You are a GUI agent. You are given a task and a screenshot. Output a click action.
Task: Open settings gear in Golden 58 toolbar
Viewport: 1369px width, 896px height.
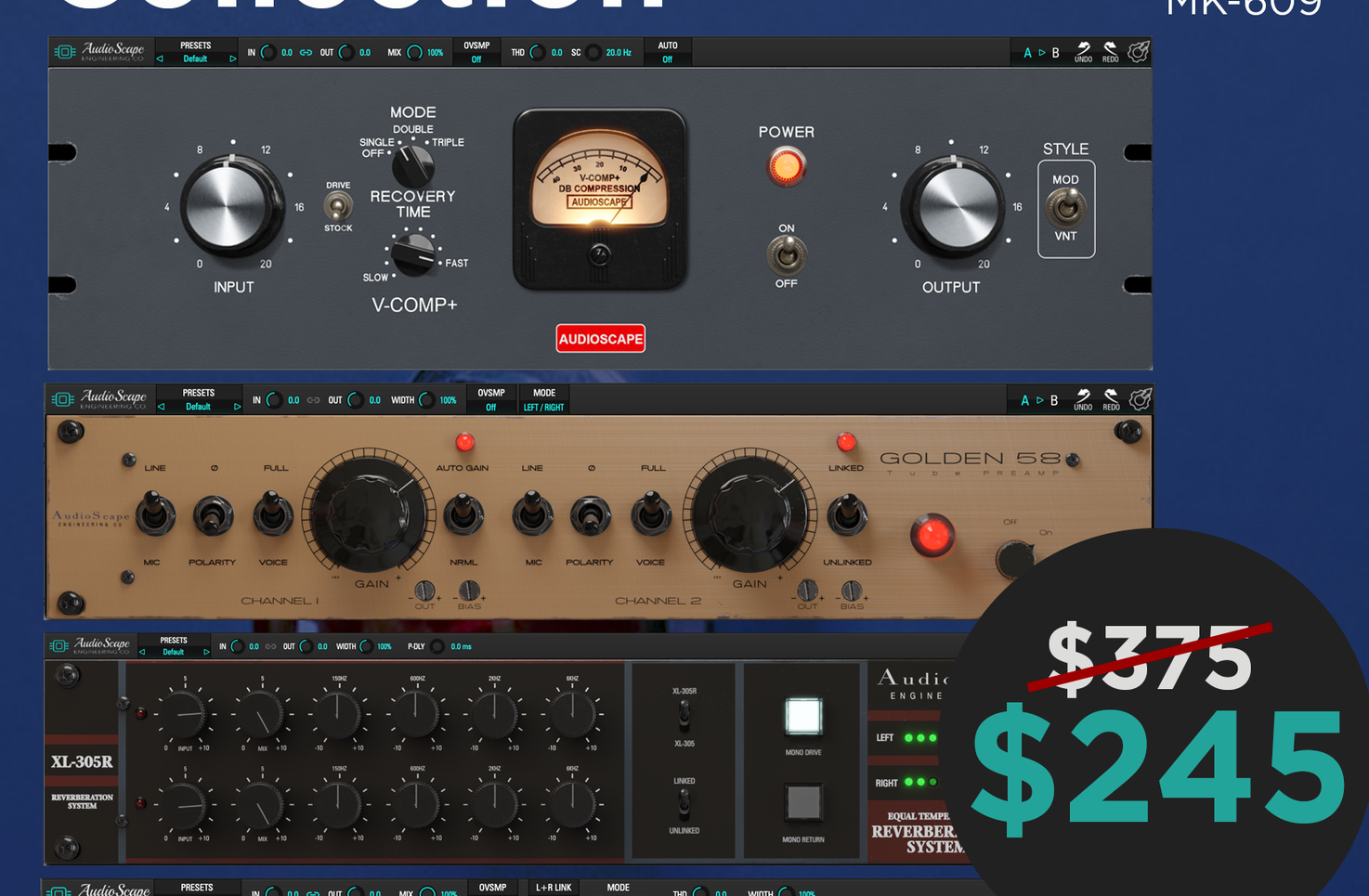[1140, 399]
